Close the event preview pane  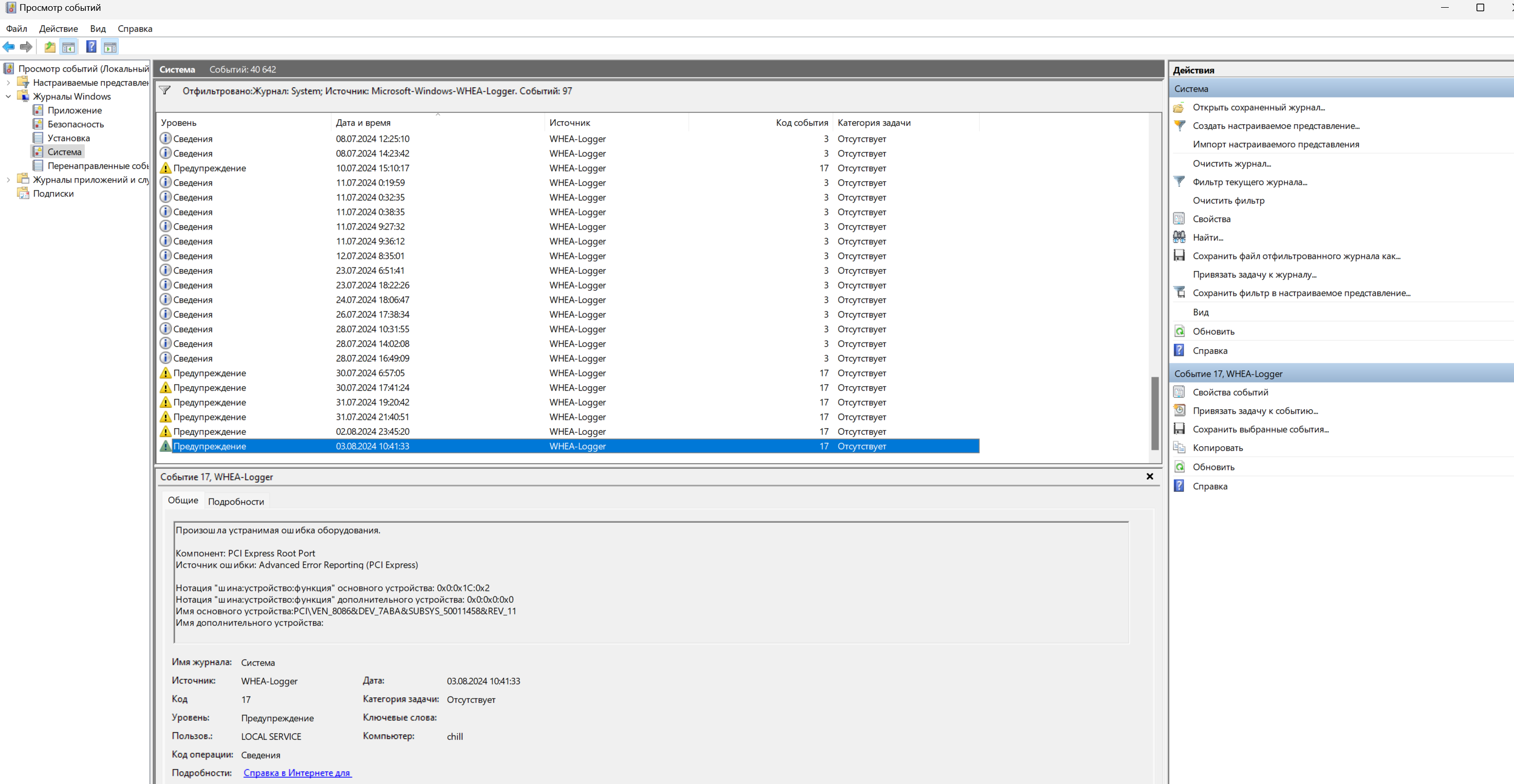(1150, 476)
